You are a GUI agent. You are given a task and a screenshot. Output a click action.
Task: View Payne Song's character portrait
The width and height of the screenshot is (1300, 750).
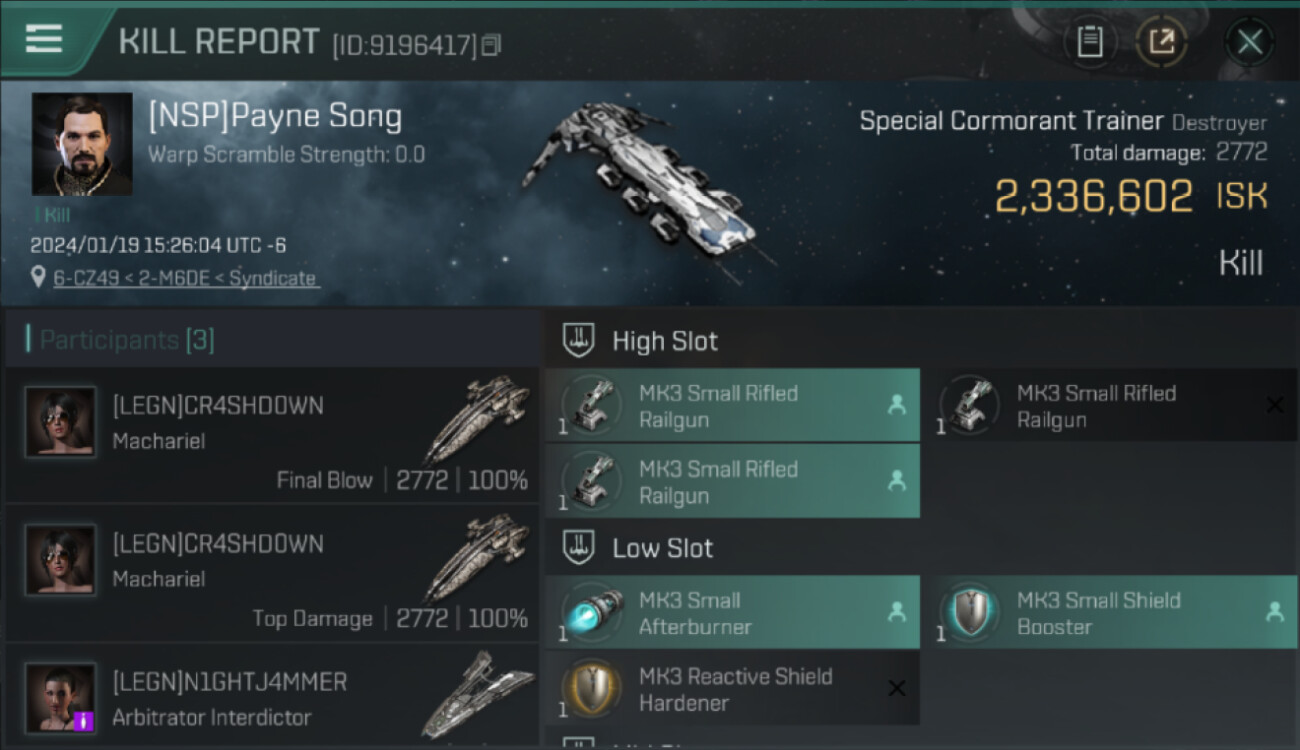point(82,144)
